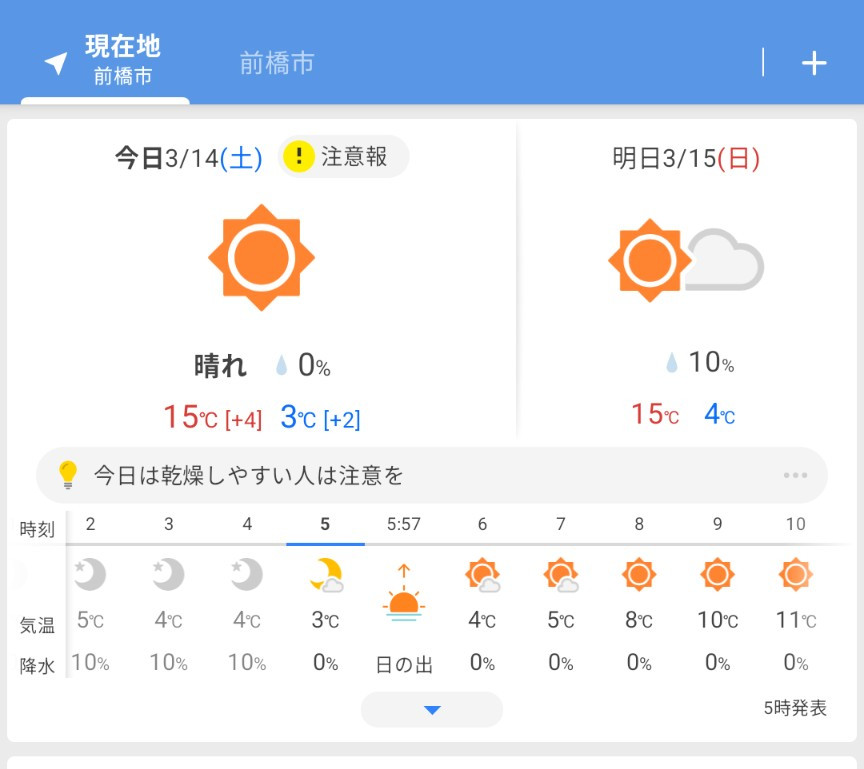Viewport: 864px width, 769px height.
Task: Click today's large sunny weather icon
Action: click(261, 257)
